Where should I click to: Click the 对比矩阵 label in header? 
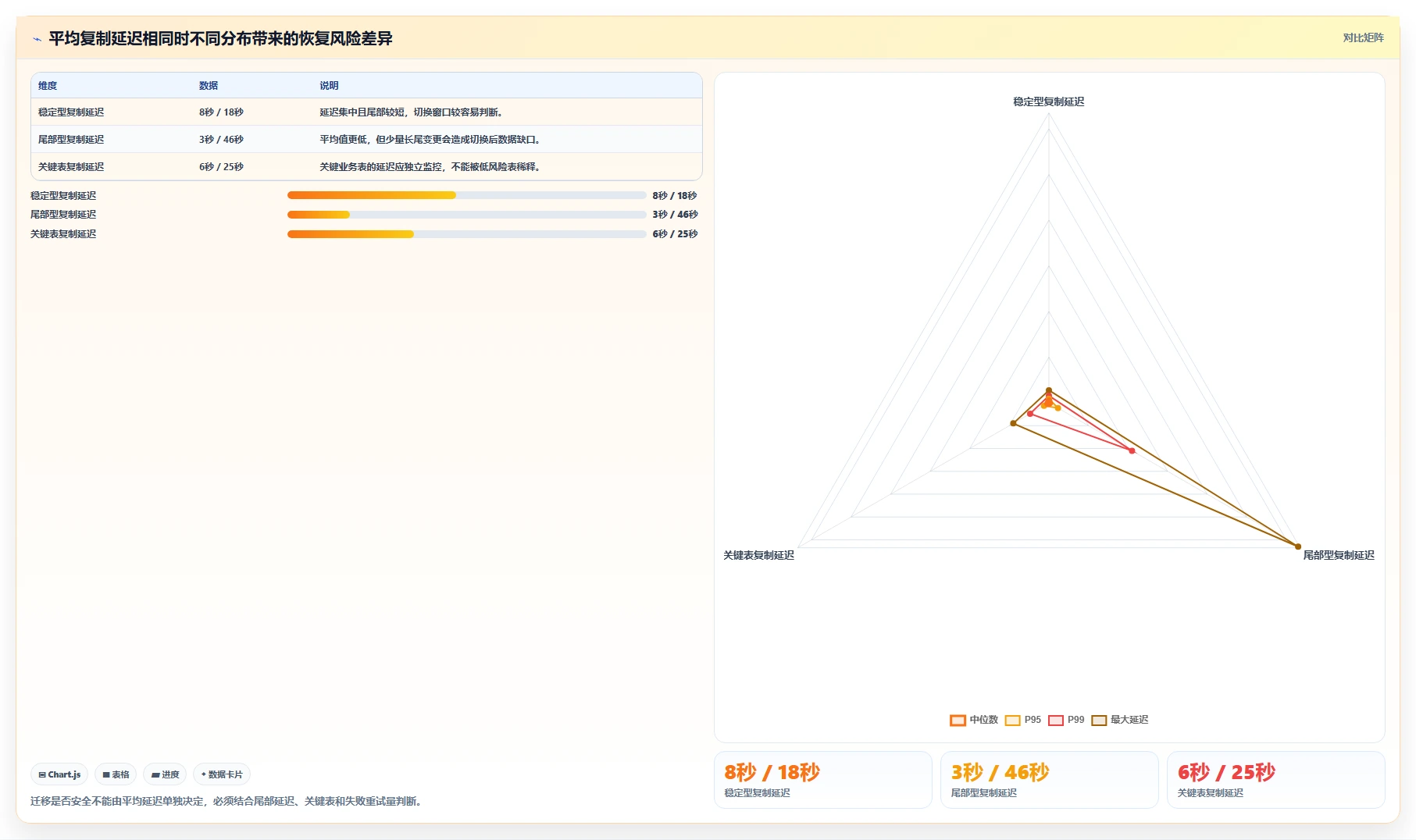(x=1363, y=37)
